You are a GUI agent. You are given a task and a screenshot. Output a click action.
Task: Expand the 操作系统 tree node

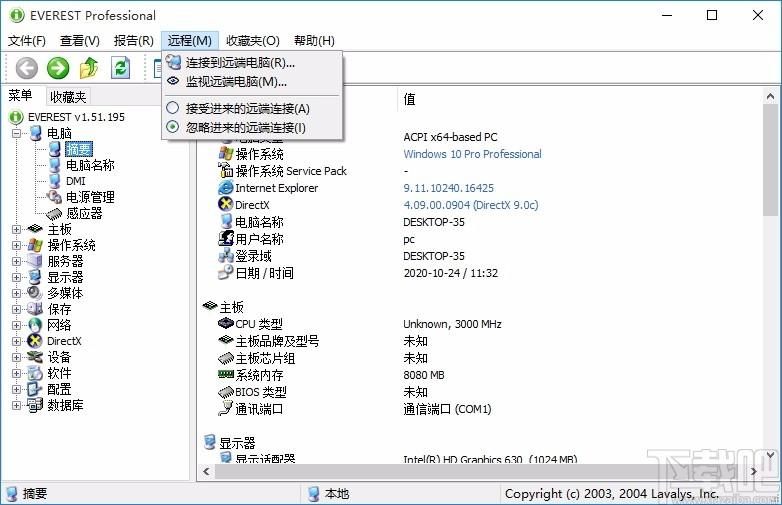(x=16, y=245)
